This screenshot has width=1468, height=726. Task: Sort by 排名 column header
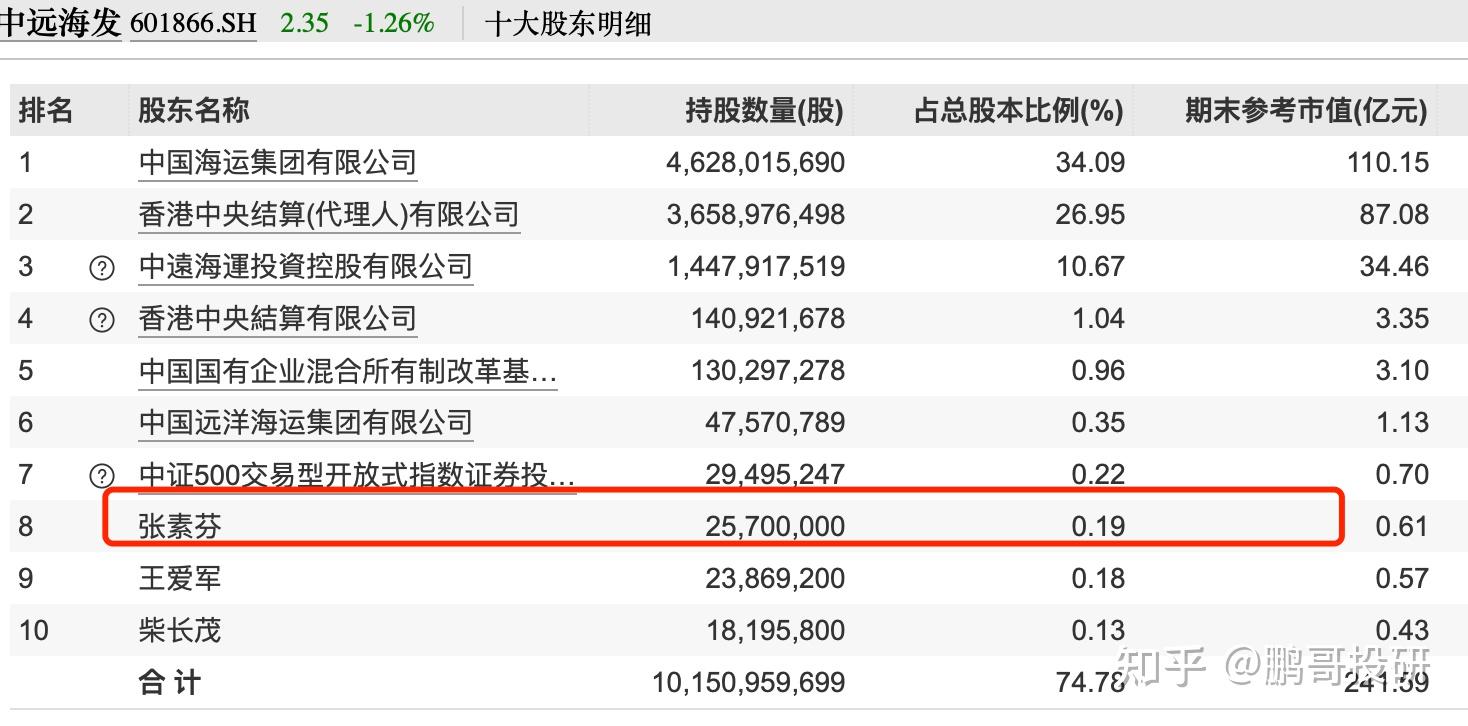[x=46, y=110]
